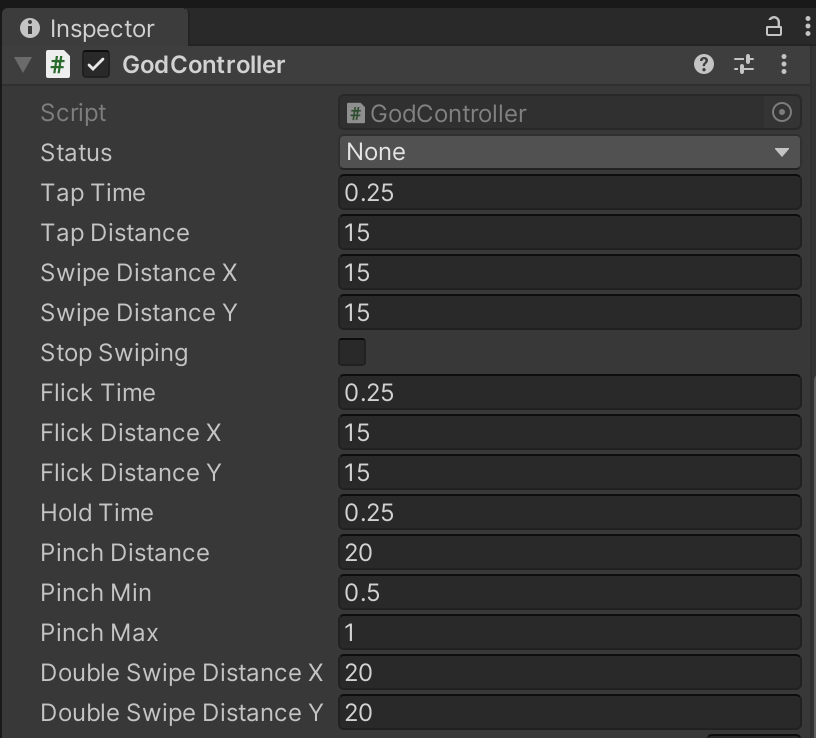Click the Pinch Max label
Viewport: 816px width, 738px height.
pyautogui.click(x=99, y=633)
